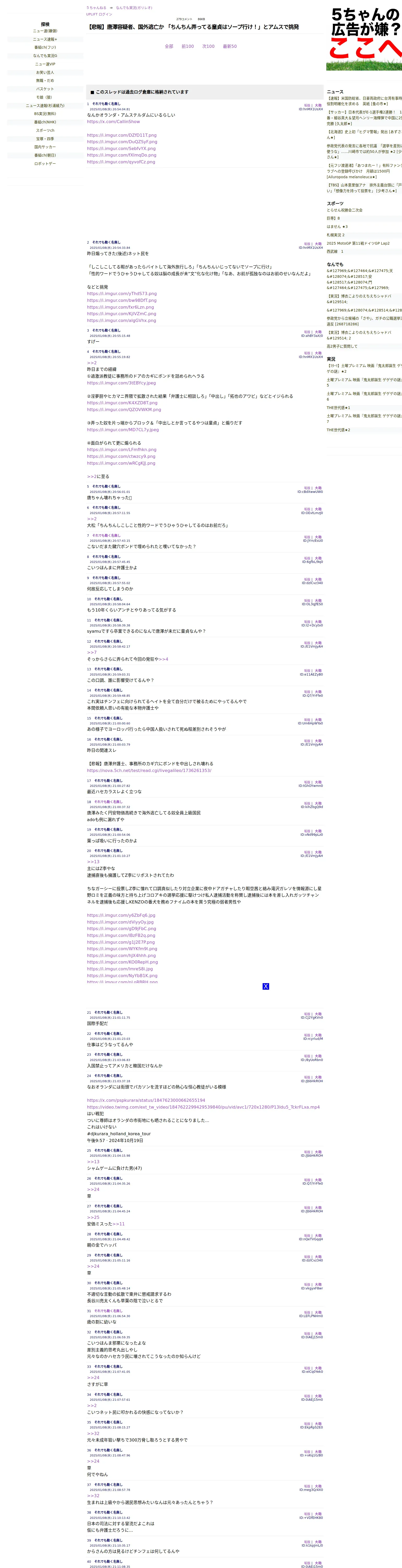Select 宝塚・四季 in the sidebar
Image resolution: width=402 pixels, height=1568 pixels.
click(45, 139)
